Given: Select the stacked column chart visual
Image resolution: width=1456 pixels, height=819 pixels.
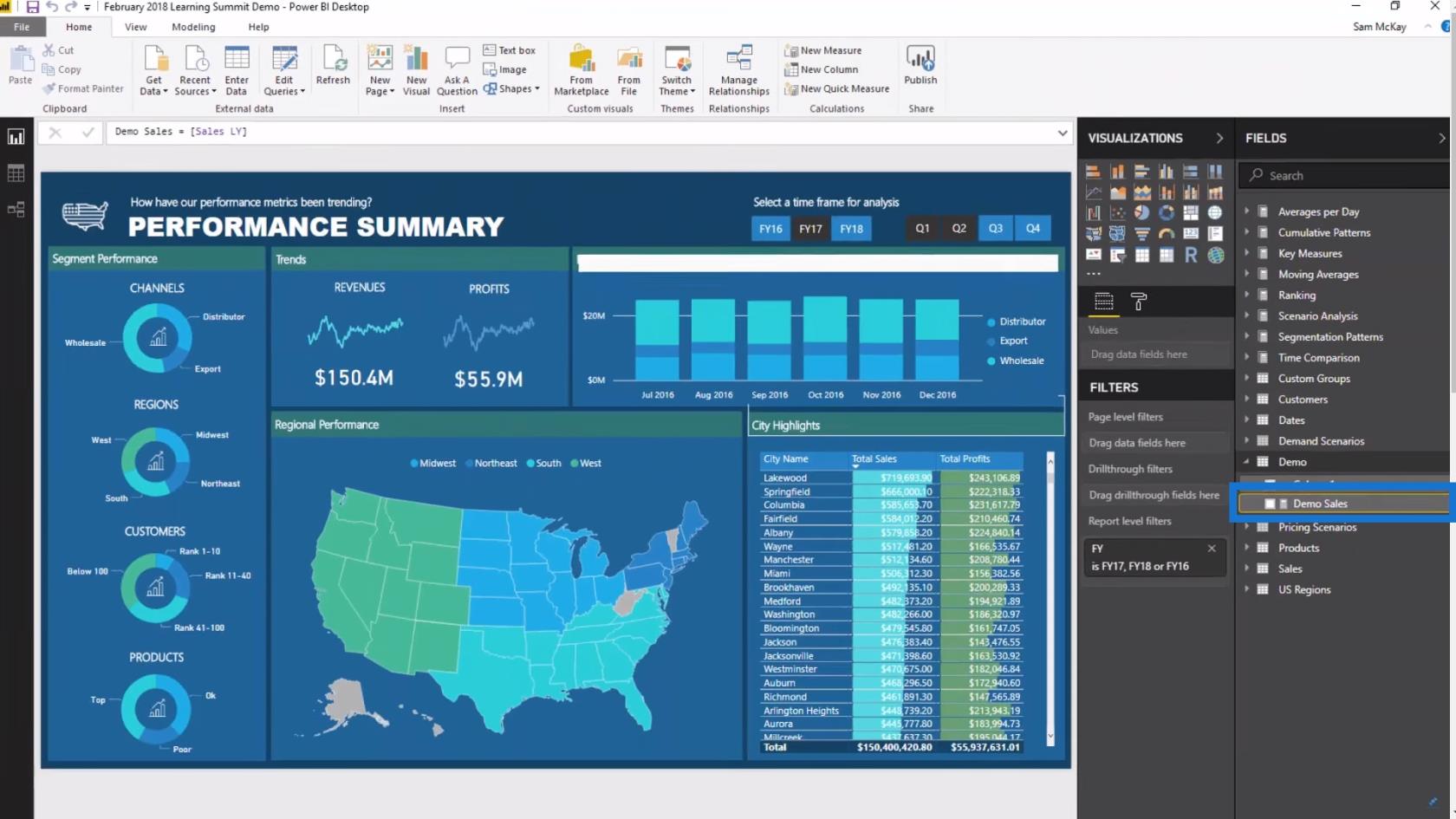Looking at the screenshot, I should [1118, 172].
